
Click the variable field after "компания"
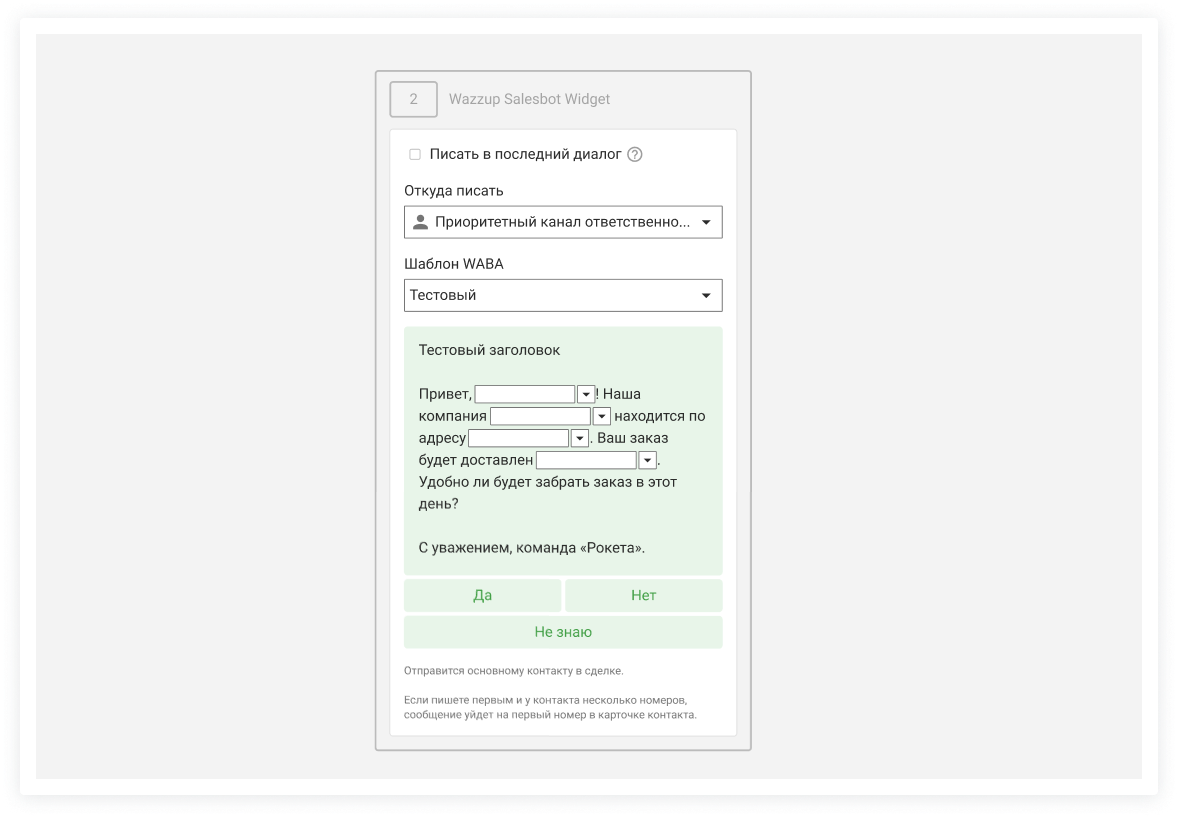pos(540,416)
